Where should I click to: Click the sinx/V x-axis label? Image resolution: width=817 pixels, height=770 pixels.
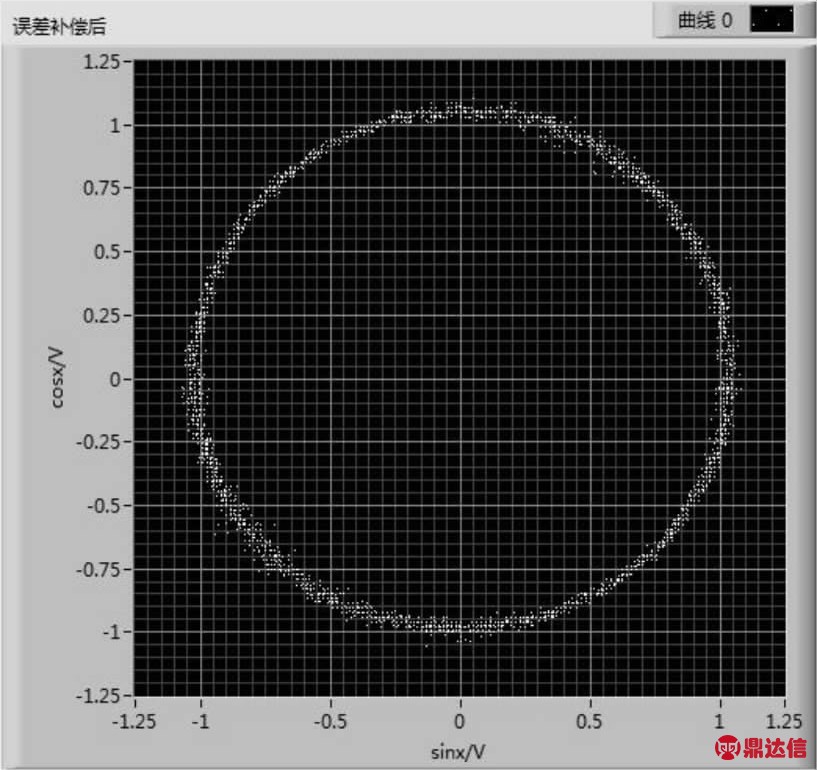click(459, 752)
